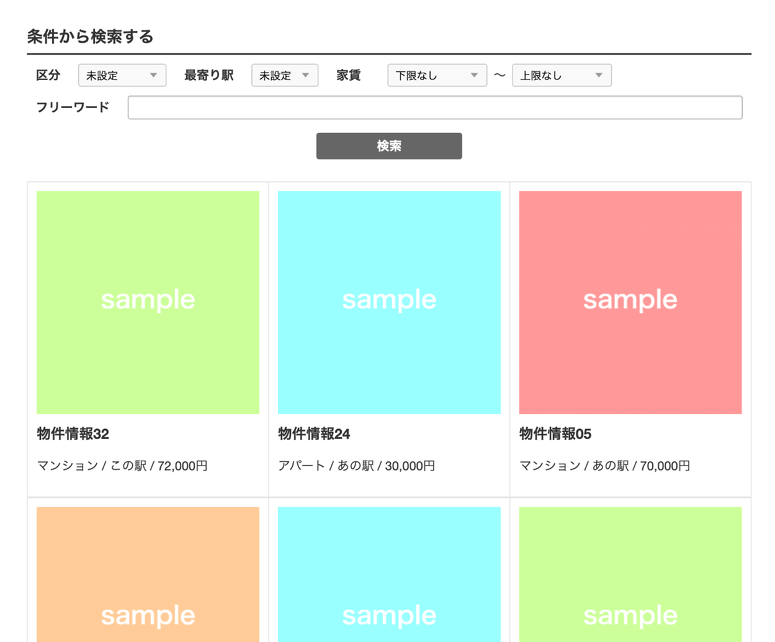Click the フリーワード text input field
The image size is (775, 642).
pos(435,108)
